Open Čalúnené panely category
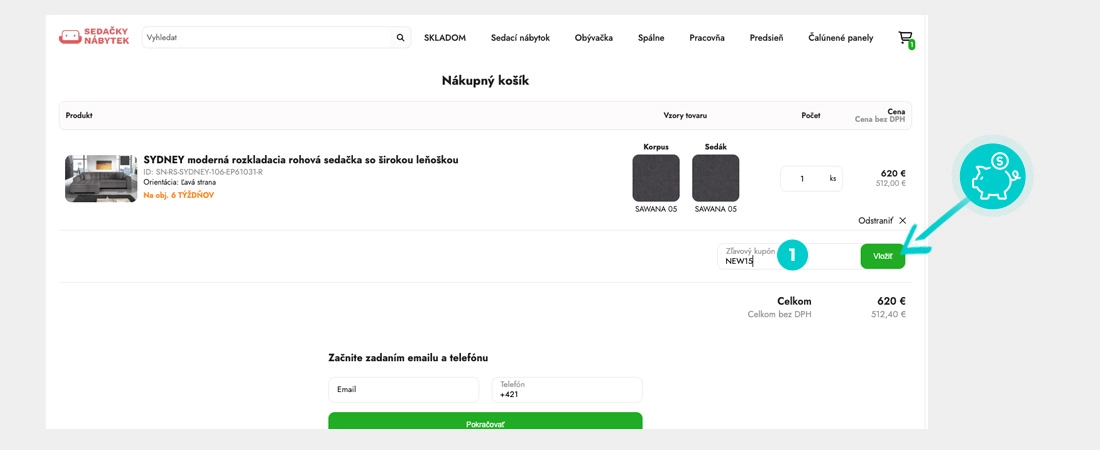Image resolution: width=1100 pixels, height=450 pixels. pos(840,38)
